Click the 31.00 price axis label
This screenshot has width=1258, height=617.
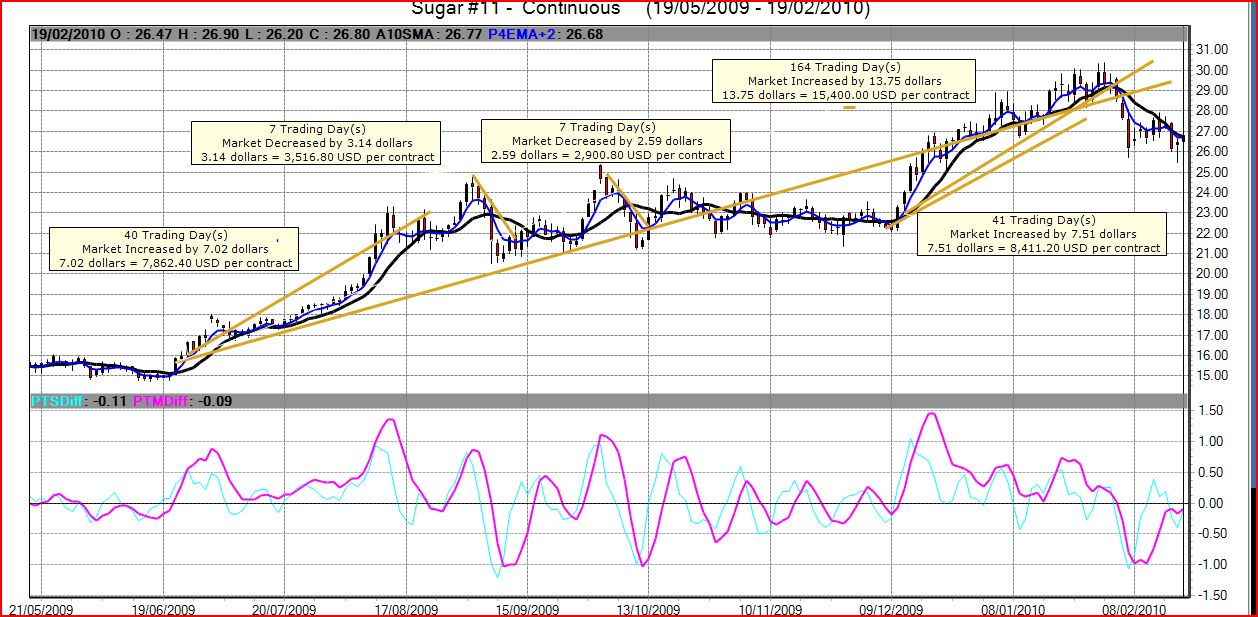click(x=1212, y=49)
